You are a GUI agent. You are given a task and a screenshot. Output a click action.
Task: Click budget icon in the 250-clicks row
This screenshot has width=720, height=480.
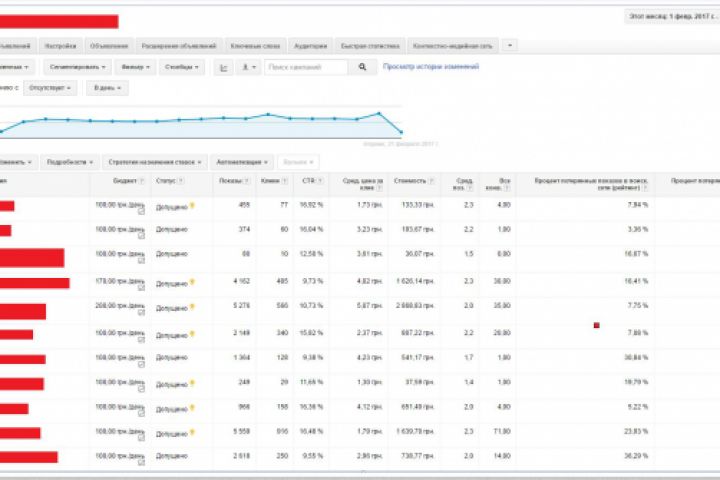click(x=141, y=462)
